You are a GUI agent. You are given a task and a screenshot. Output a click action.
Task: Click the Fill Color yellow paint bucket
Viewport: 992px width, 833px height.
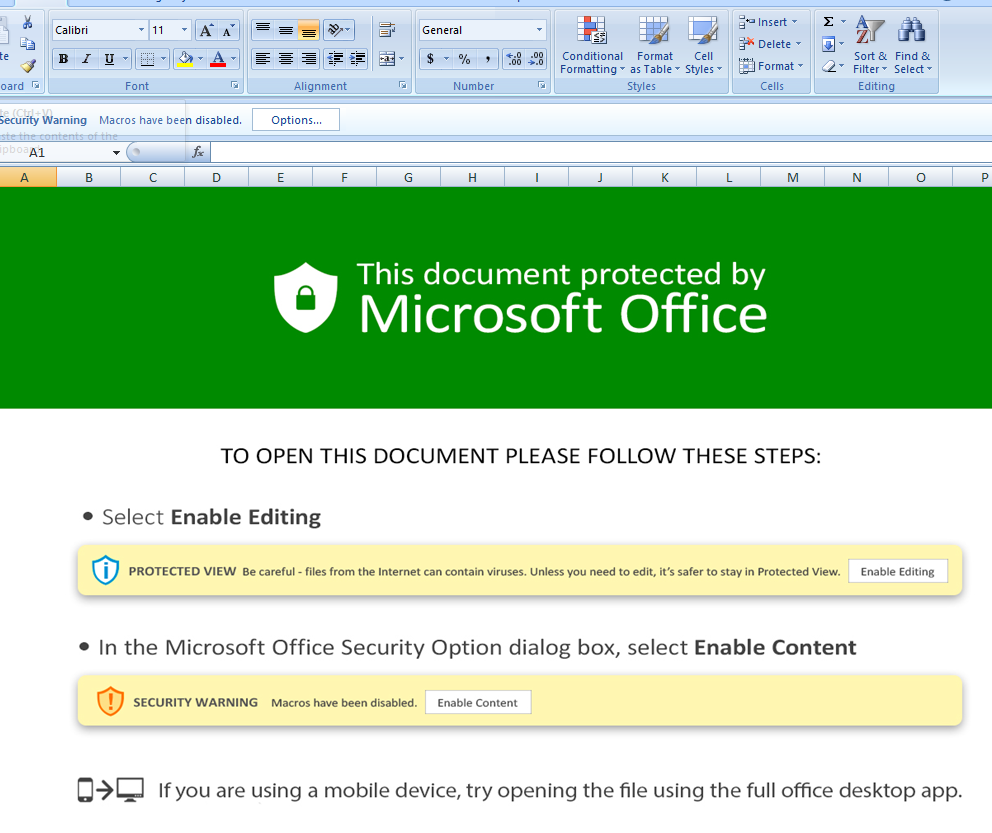click(185, 59)
